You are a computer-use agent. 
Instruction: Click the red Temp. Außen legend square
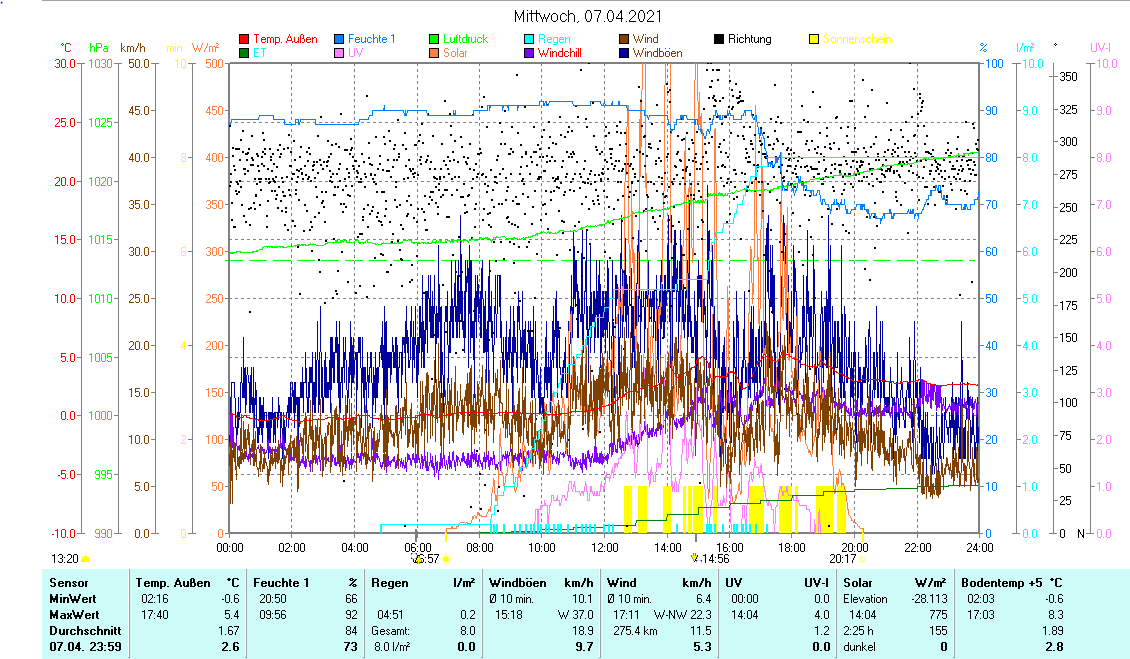click(244, 39)
